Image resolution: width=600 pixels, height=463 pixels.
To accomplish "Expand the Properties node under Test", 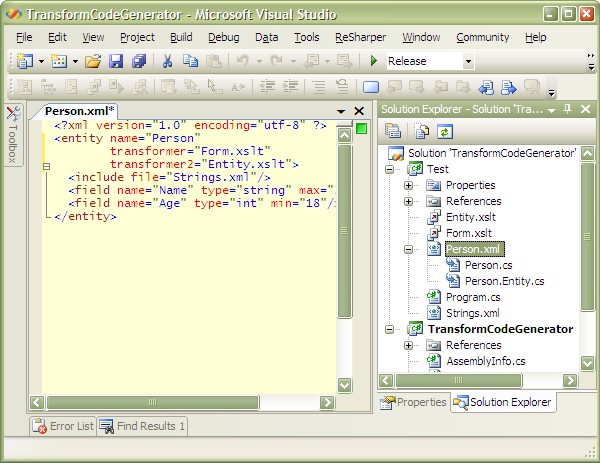I will [x=409, y=185].
